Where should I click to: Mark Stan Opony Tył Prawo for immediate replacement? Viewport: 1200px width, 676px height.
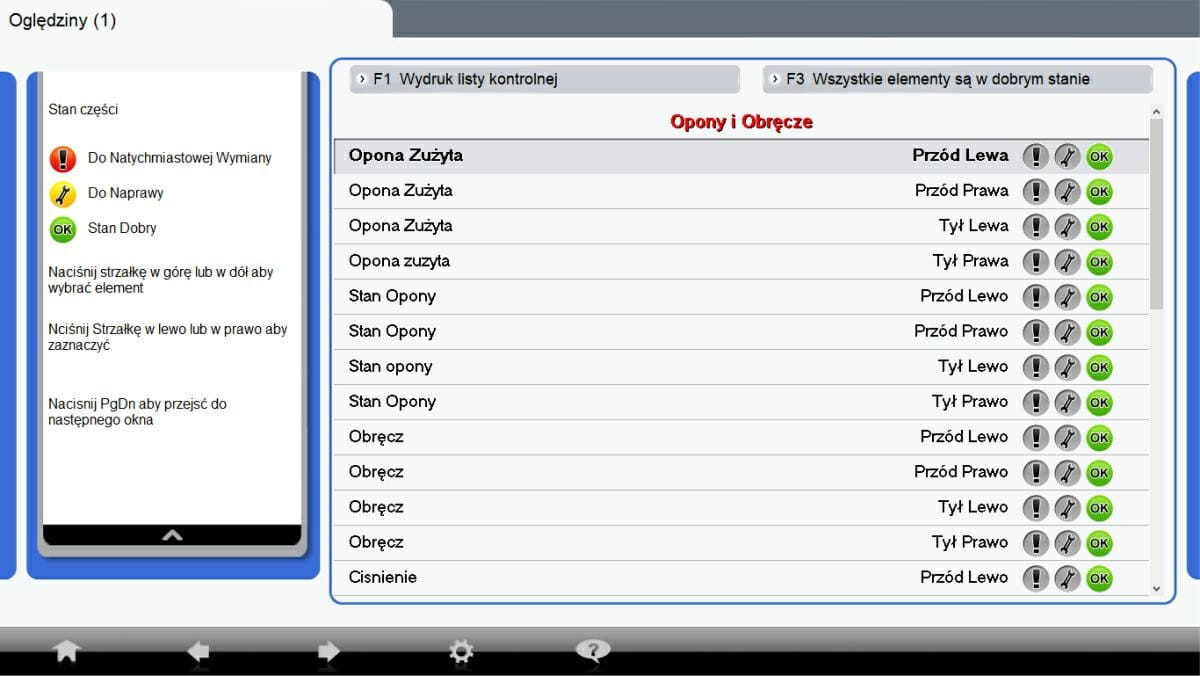(1036, 402)
